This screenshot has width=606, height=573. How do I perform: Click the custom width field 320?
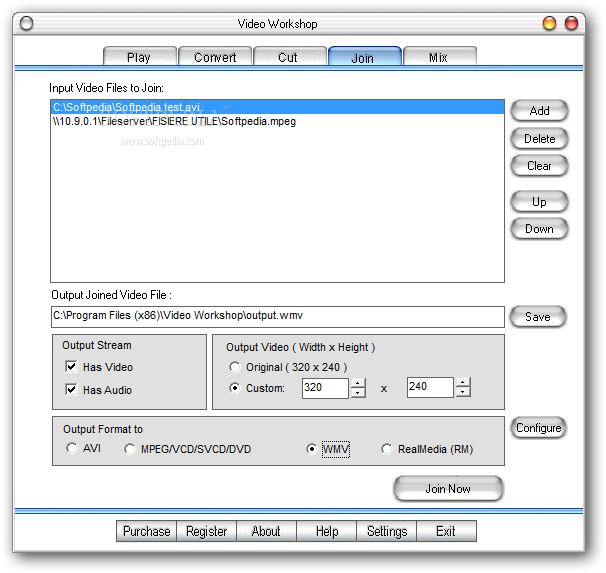coord(325,388)
